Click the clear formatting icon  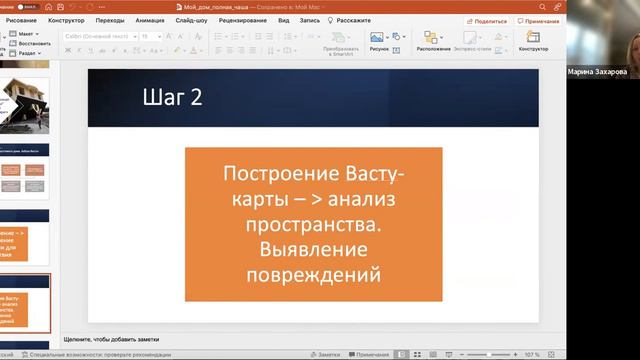(x=198, y=36)
